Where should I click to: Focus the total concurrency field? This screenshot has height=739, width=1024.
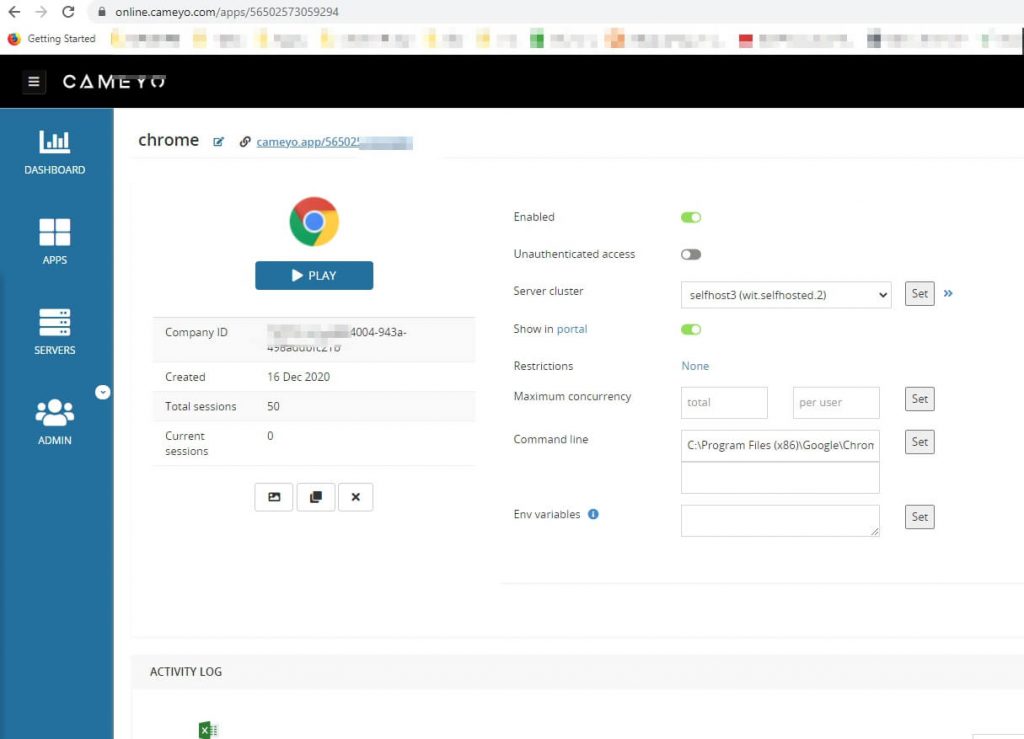724,403
